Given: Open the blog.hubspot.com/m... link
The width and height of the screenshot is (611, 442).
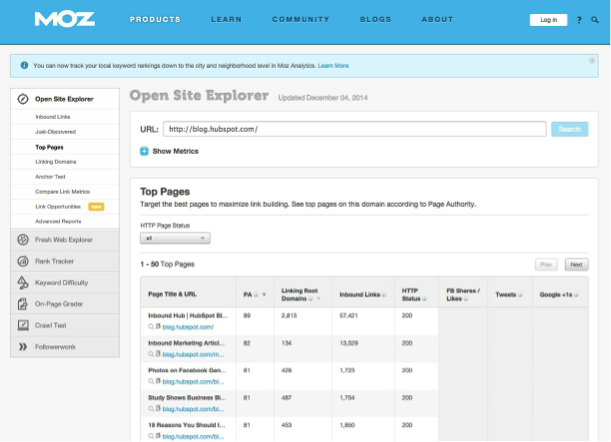Looking at the screenshot, I should (193, 354).
